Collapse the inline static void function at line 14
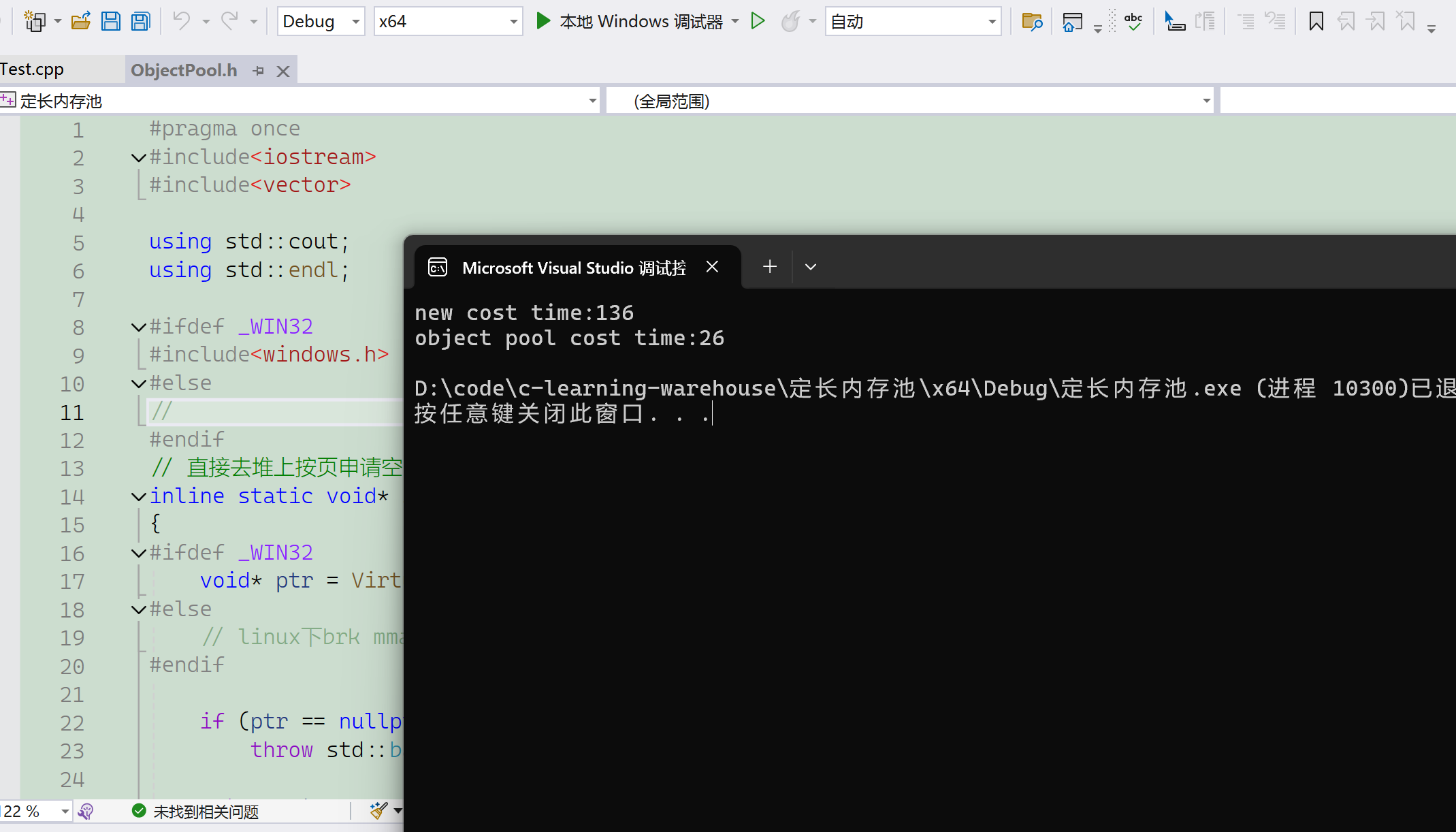The width and height of the screenshot is (1456, 832). click(x=139, y=497)
